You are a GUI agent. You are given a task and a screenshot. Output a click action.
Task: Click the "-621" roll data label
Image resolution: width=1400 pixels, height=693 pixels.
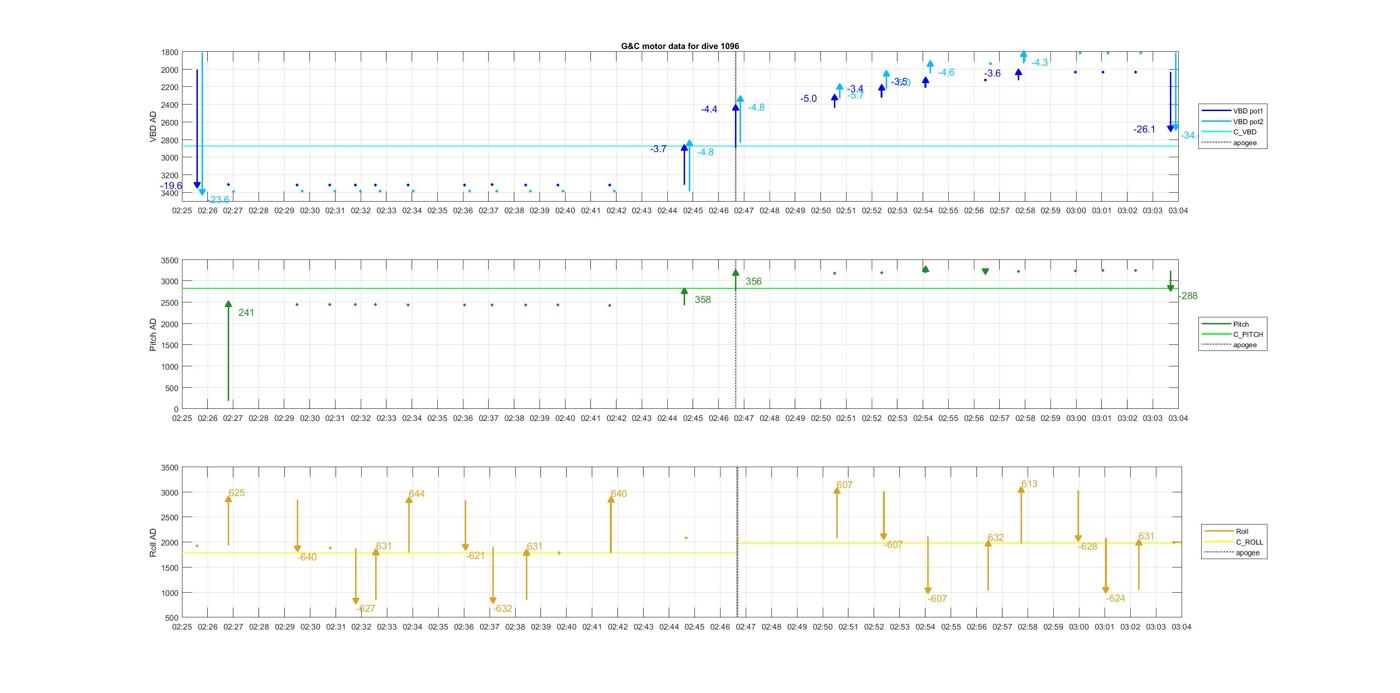[x=475, y=556]
